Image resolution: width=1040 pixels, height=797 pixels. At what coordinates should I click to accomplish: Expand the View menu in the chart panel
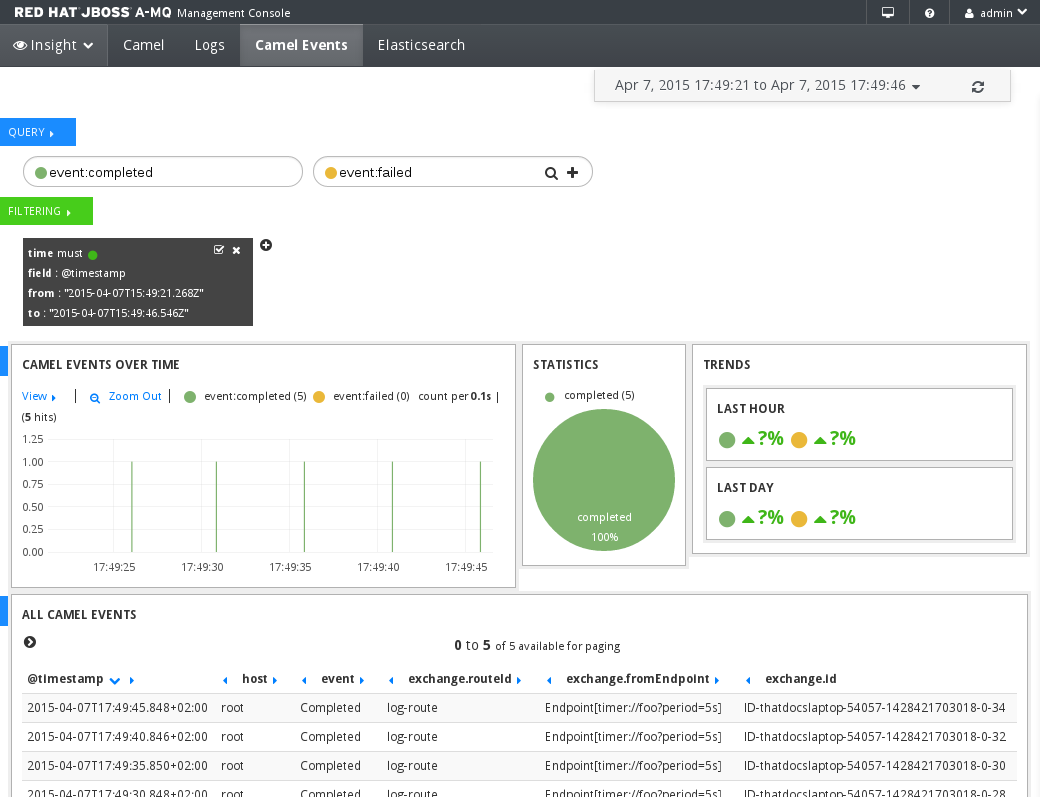(36, 396)
